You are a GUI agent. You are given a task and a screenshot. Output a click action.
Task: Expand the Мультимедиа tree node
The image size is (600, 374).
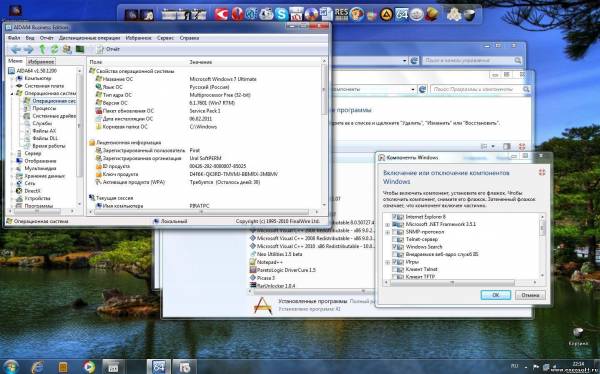click(x=12, y=168)
